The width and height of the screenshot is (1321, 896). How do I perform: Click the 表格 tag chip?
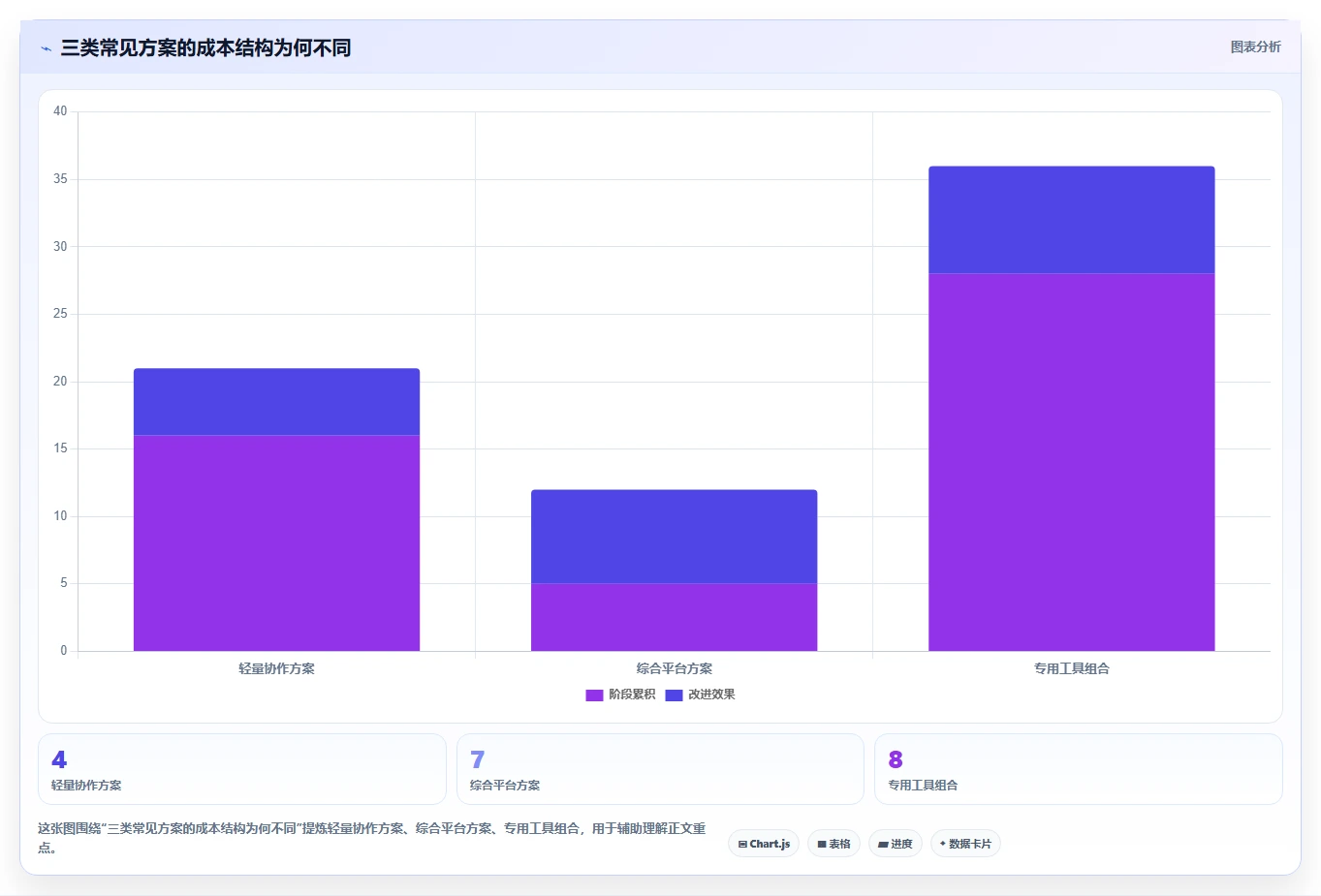tap(833, 844)
